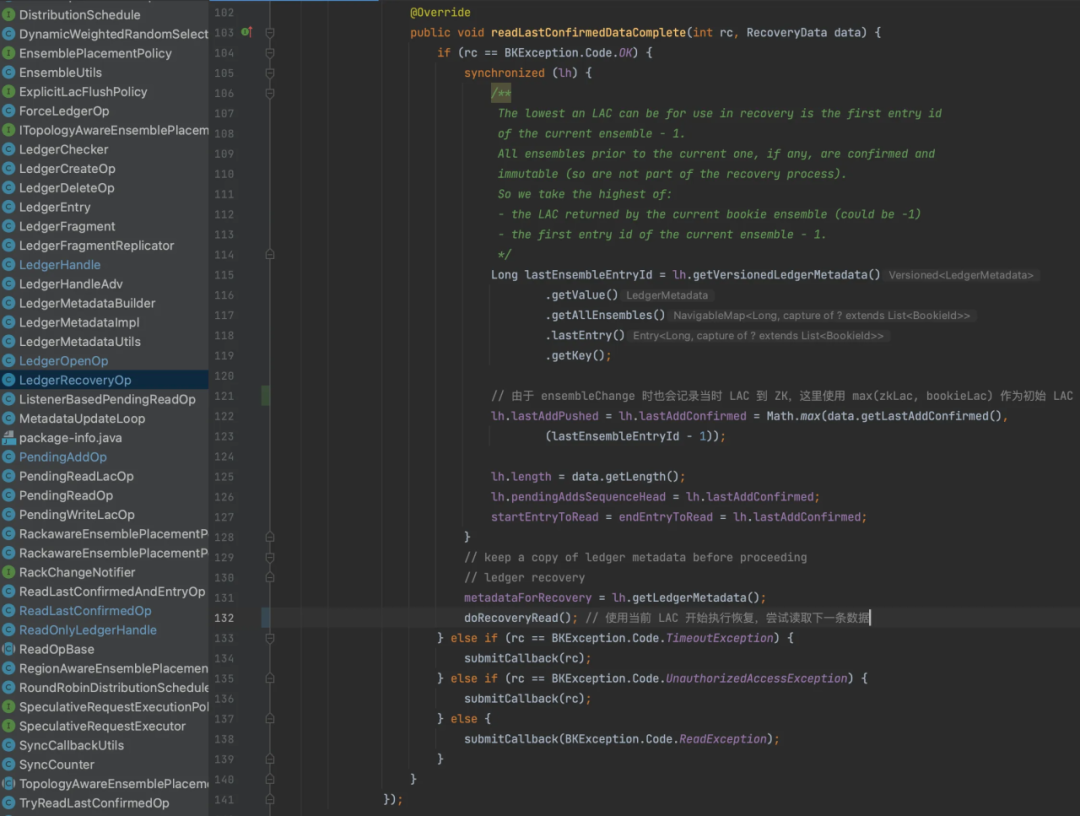This screenshot has width=1080, height=816.
Task: Open DistributionSchedule in the project tree
Action: tap(79, 14)
